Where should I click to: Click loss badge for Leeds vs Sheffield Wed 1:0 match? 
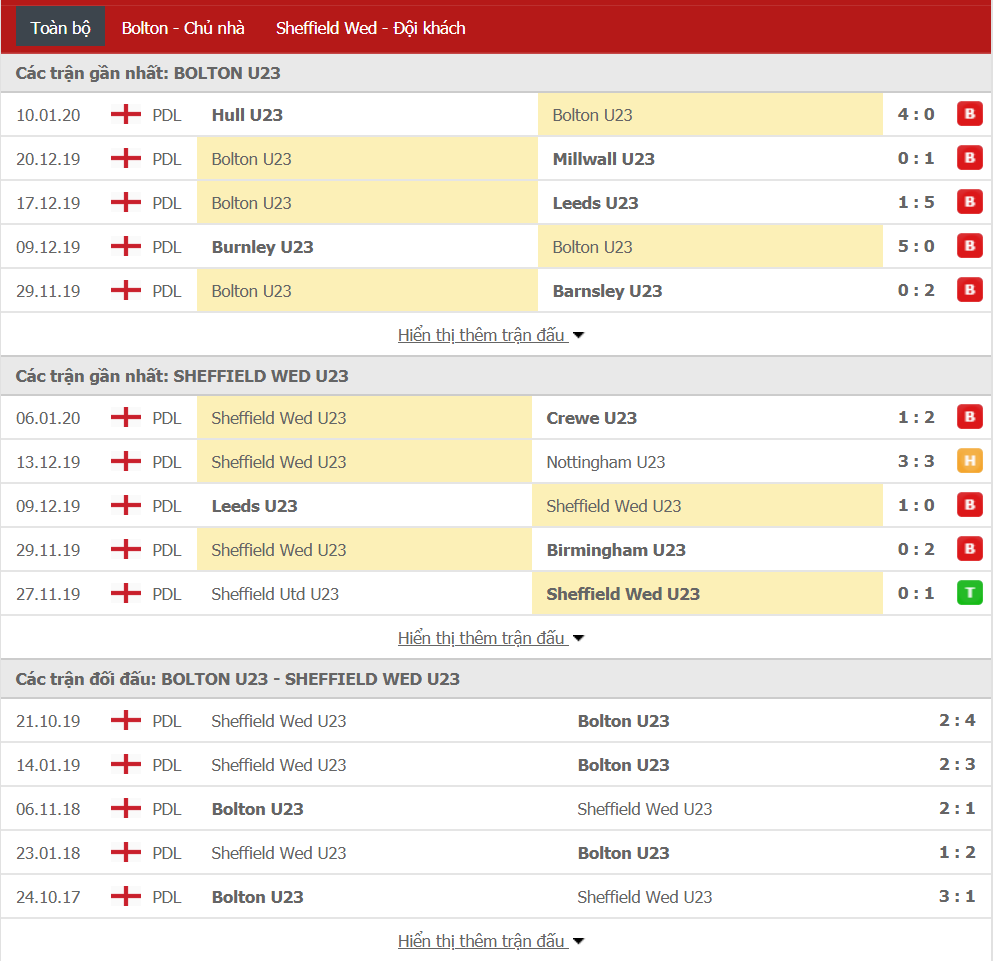click(x=970, y=505)
